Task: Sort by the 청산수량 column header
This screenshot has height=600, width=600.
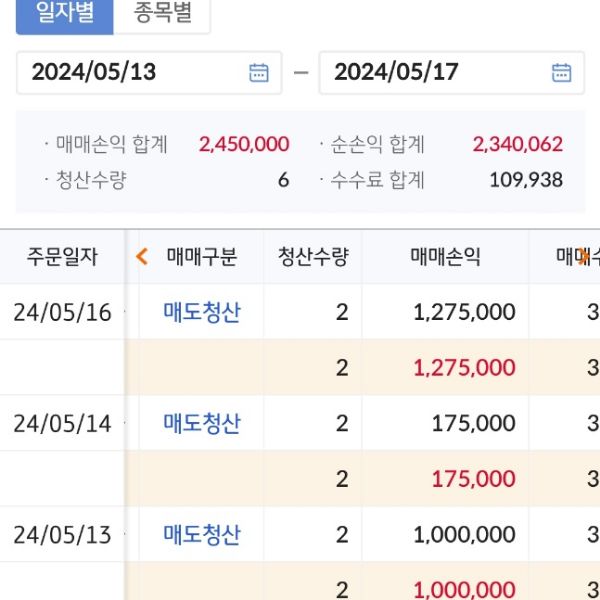Action: pos(313,257)
